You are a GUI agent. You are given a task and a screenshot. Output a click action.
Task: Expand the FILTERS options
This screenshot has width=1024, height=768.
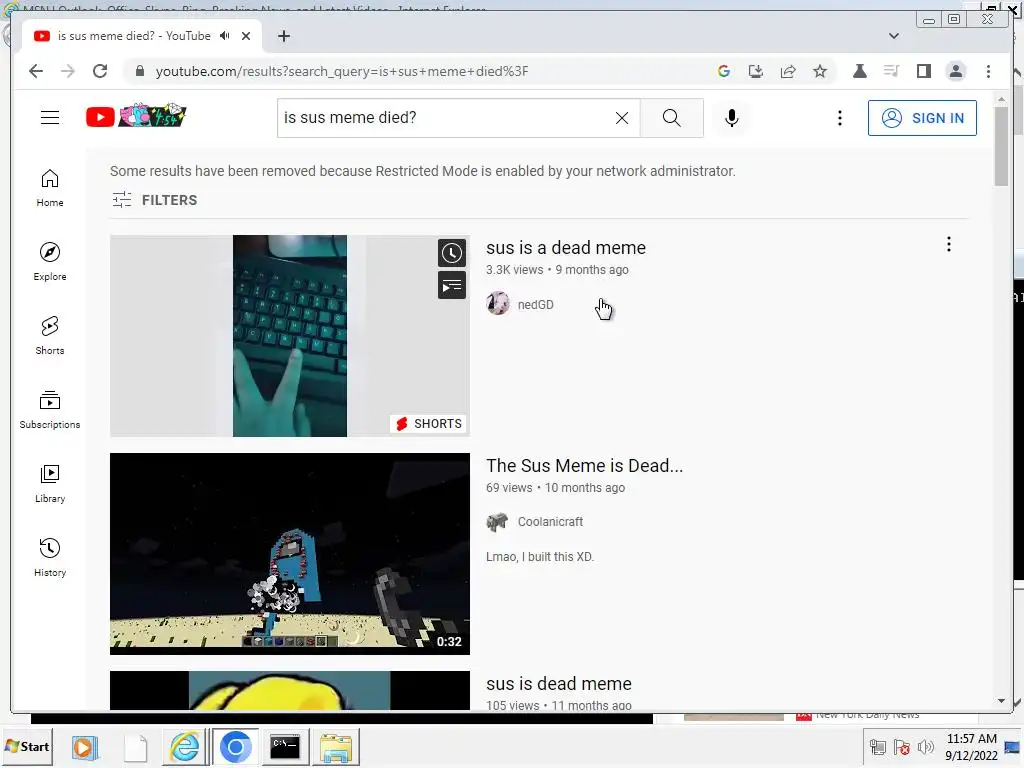[x=154, y=200]
